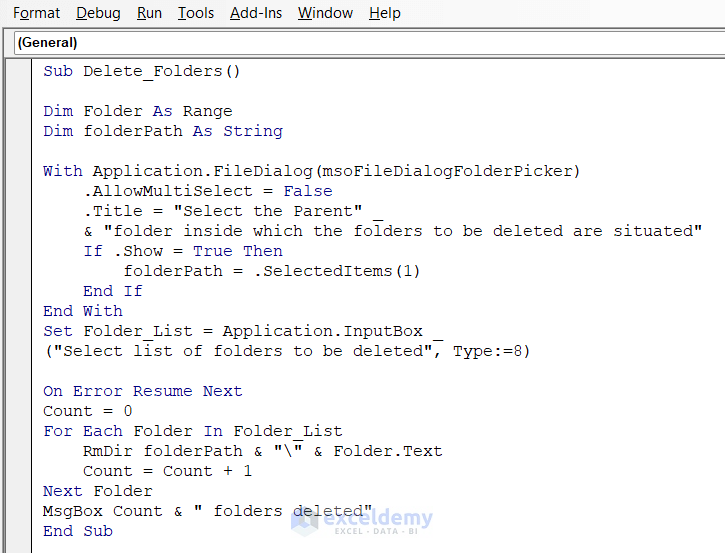Click the 'If .Show = True Then' line
Screen dimensions: 725x553
pos(182,251)
